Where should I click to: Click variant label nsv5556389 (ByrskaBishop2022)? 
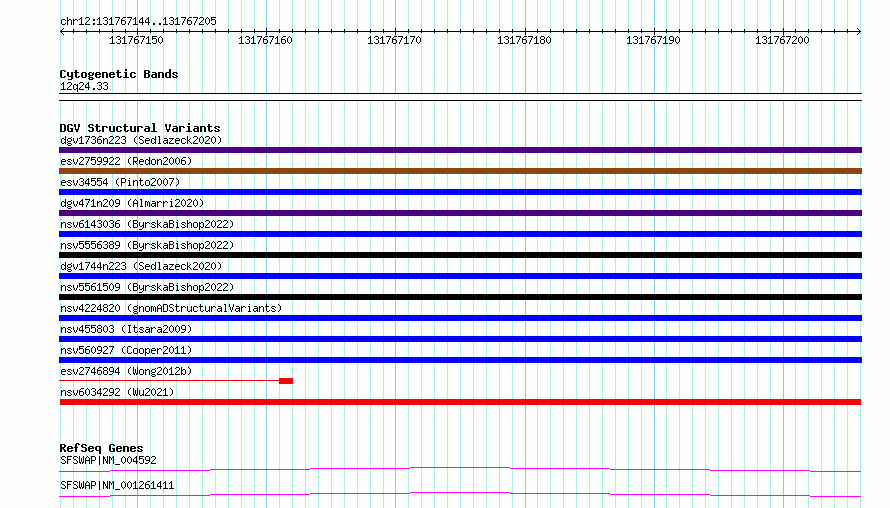pyautogui.click(x=147, y=245)
